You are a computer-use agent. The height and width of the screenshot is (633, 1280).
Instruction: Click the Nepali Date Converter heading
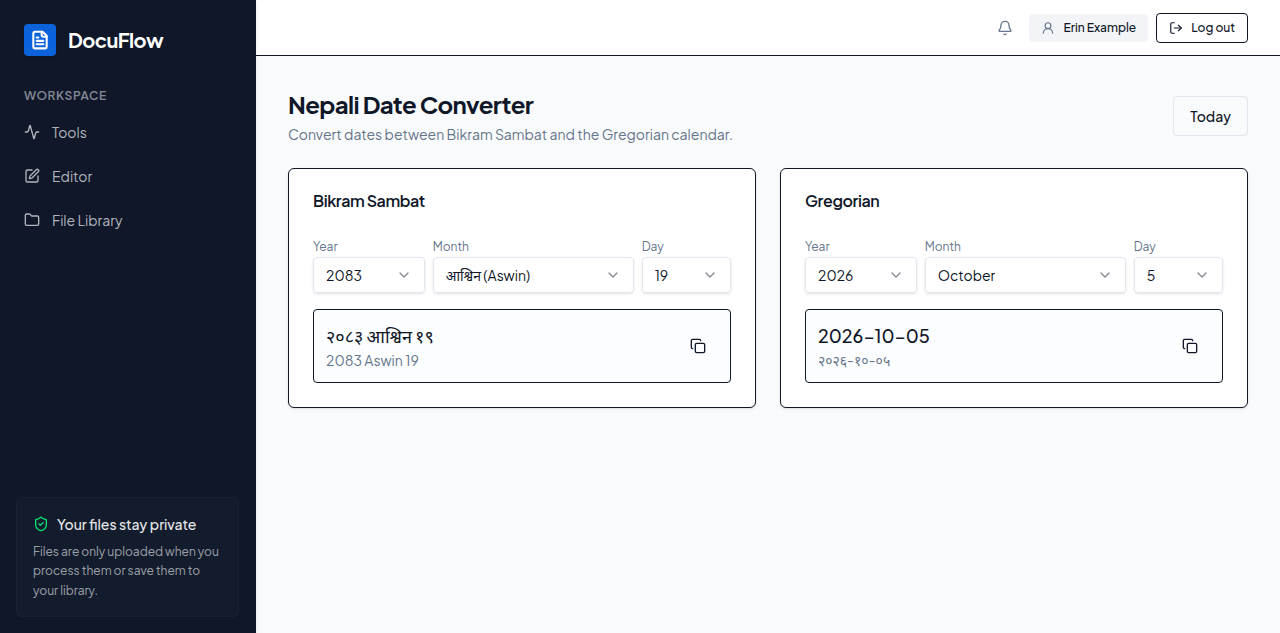pyautogui.click(x=411, y=105)
